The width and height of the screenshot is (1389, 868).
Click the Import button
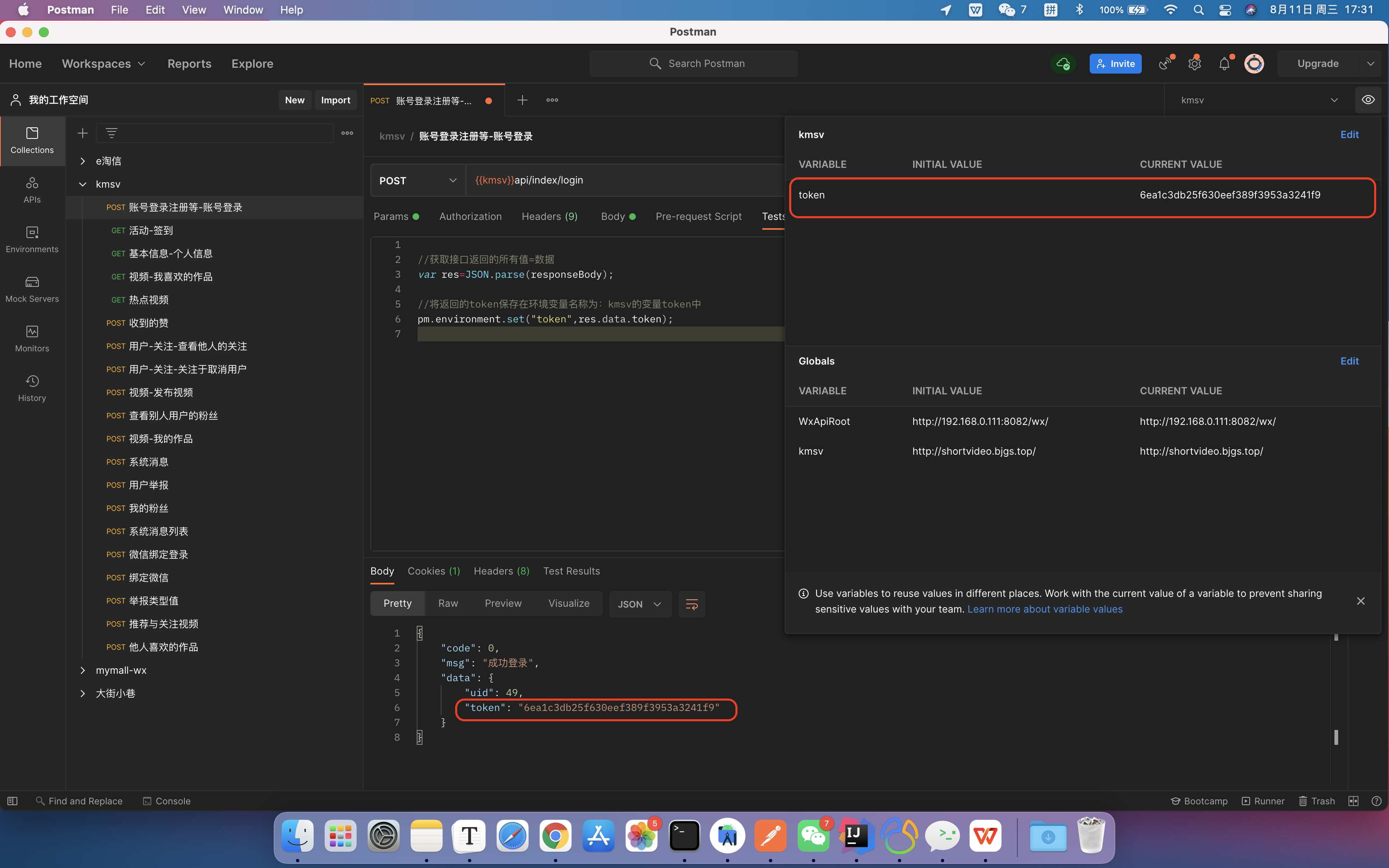point(335,100)
